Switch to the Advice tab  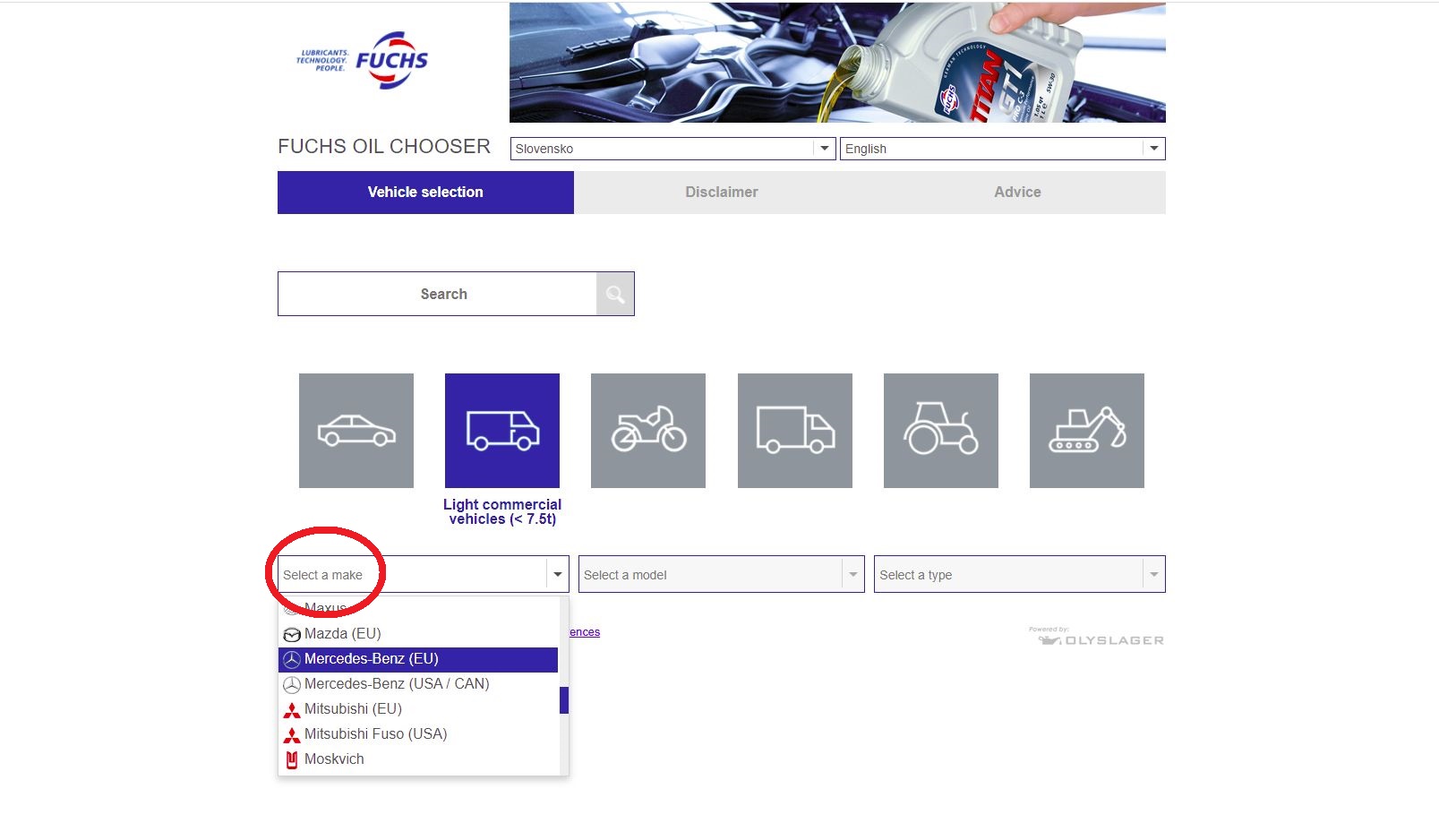[1017, 192]
